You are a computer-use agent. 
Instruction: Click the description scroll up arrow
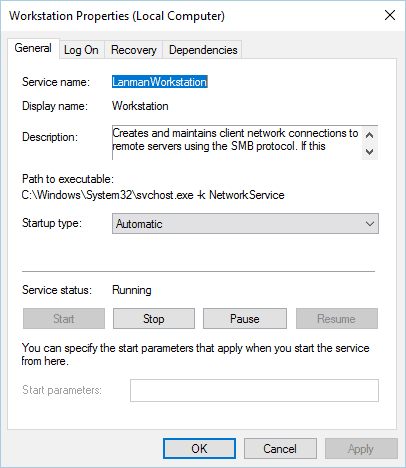369,135
